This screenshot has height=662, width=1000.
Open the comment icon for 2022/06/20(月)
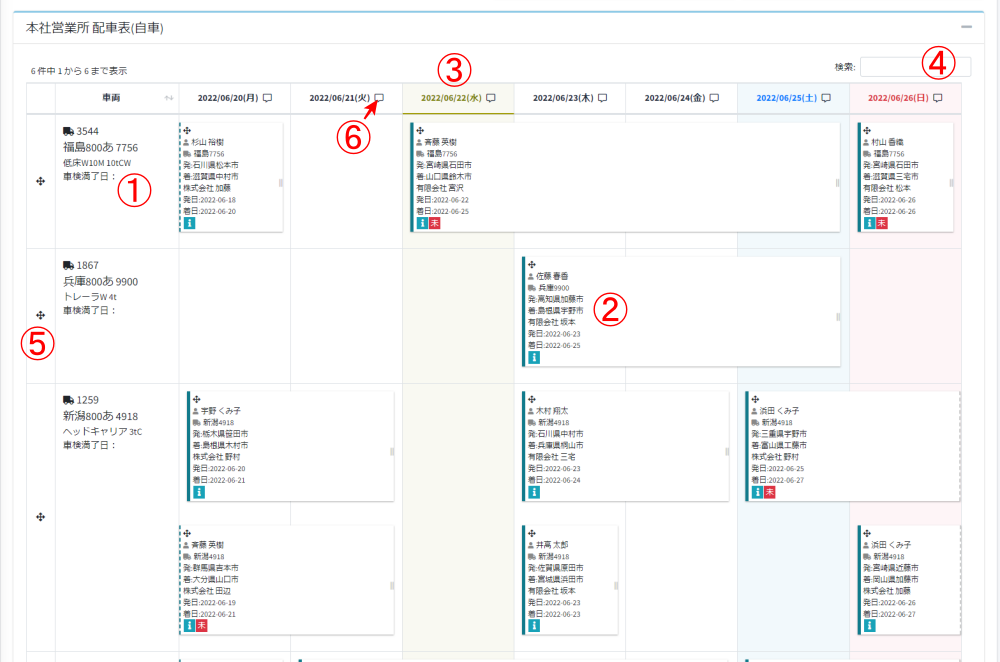pyautogui.click(x=267, y=98)
